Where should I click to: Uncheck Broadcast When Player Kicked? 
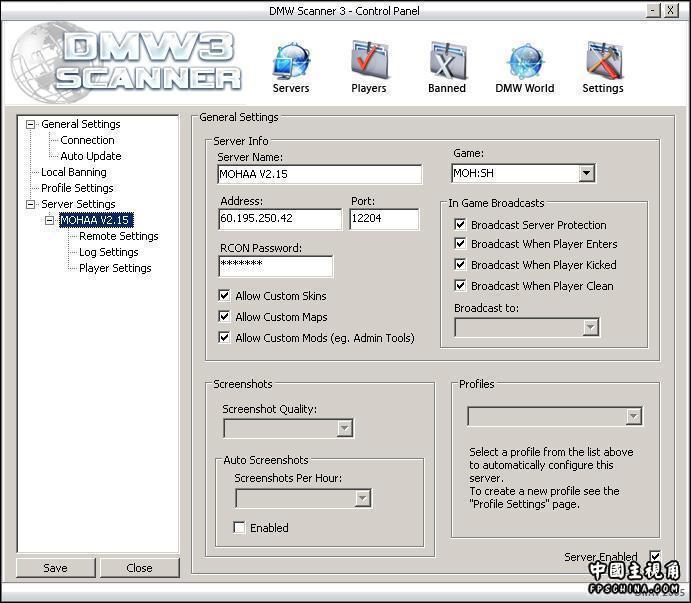coord(460,264)
